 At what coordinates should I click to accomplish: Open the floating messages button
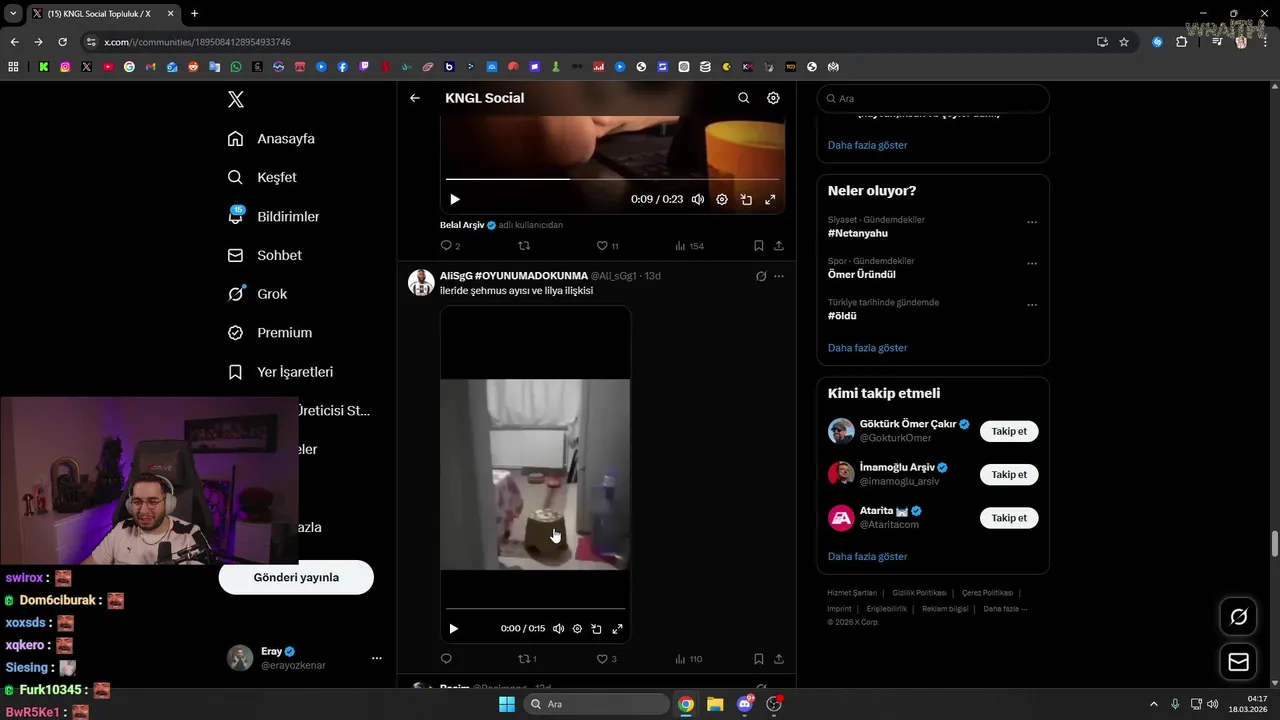point(1239,662)
